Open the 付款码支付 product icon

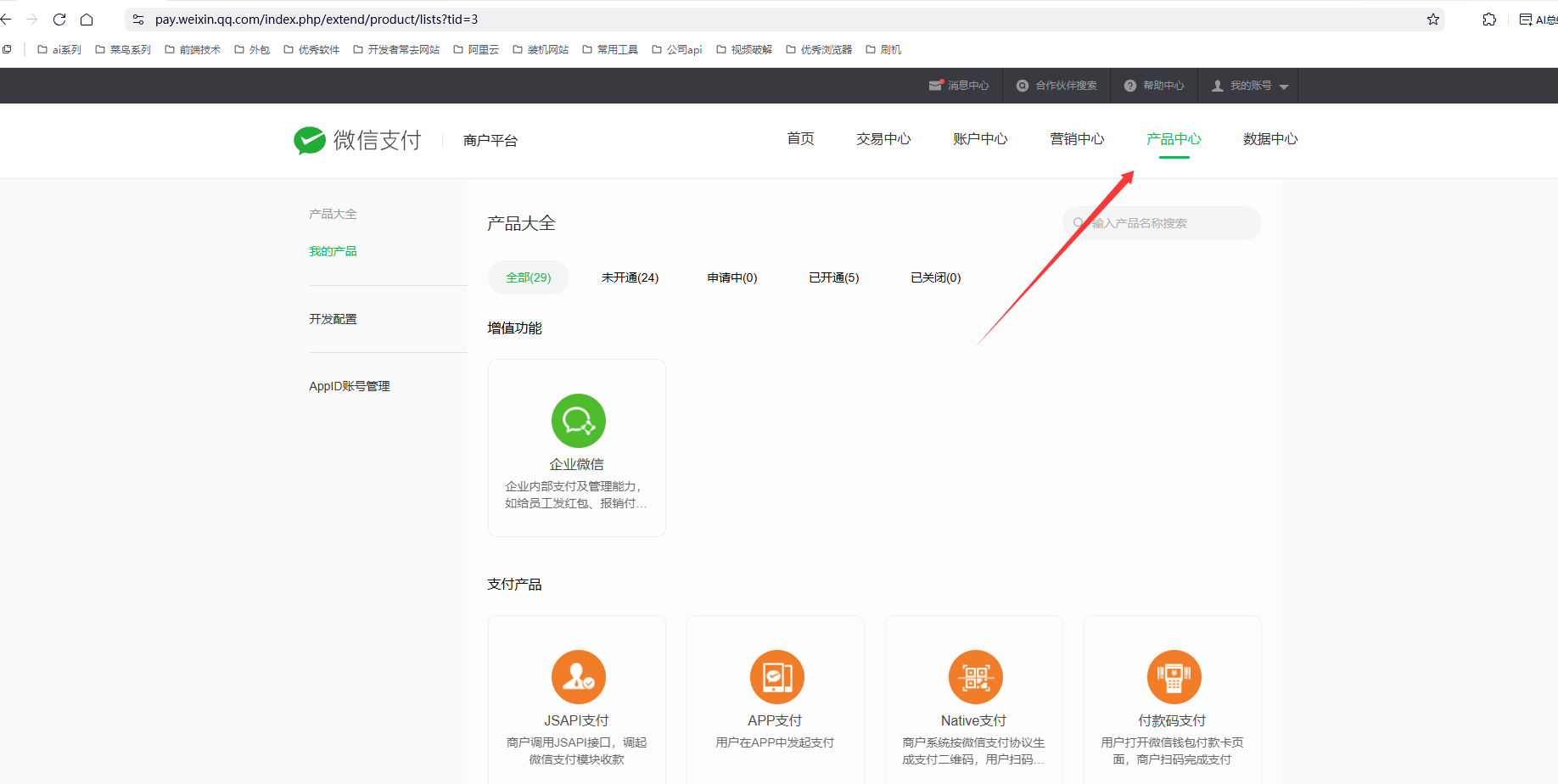pos(1174,677)
